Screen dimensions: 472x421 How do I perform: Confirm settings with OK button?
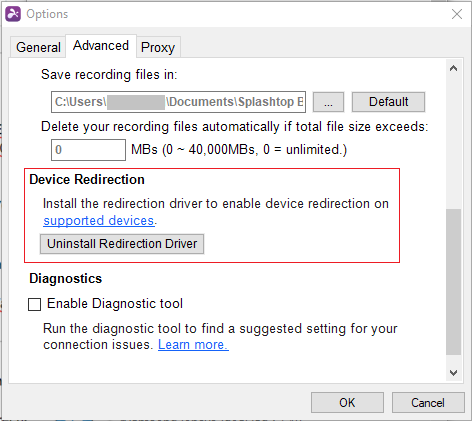347,403
